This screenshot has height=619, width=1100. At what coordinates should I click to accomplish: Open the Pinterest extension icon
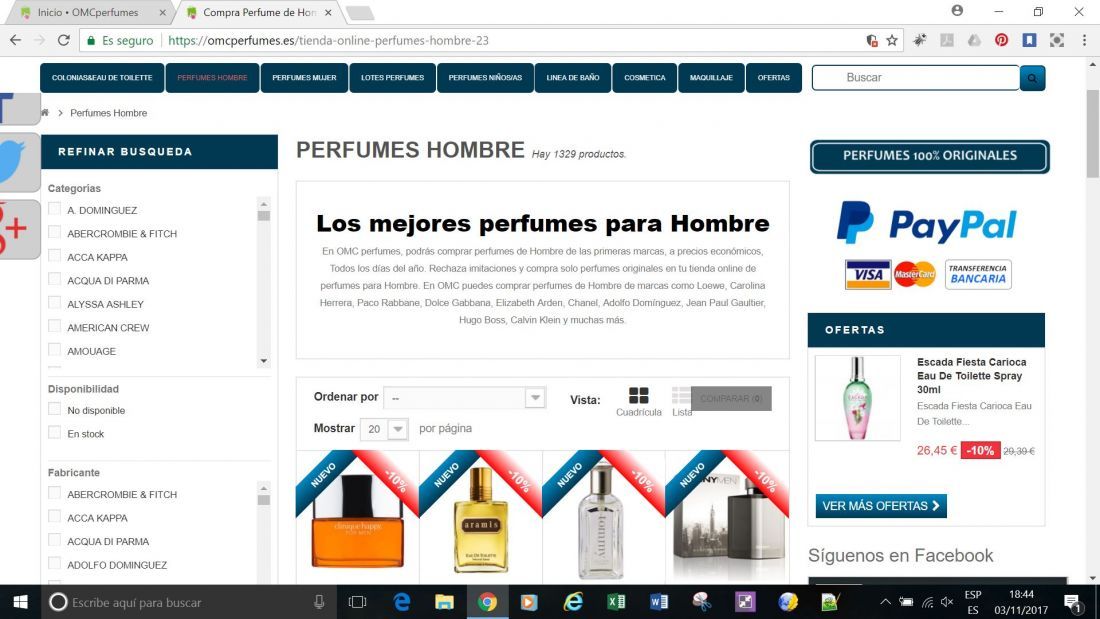tap(1001, 41)
